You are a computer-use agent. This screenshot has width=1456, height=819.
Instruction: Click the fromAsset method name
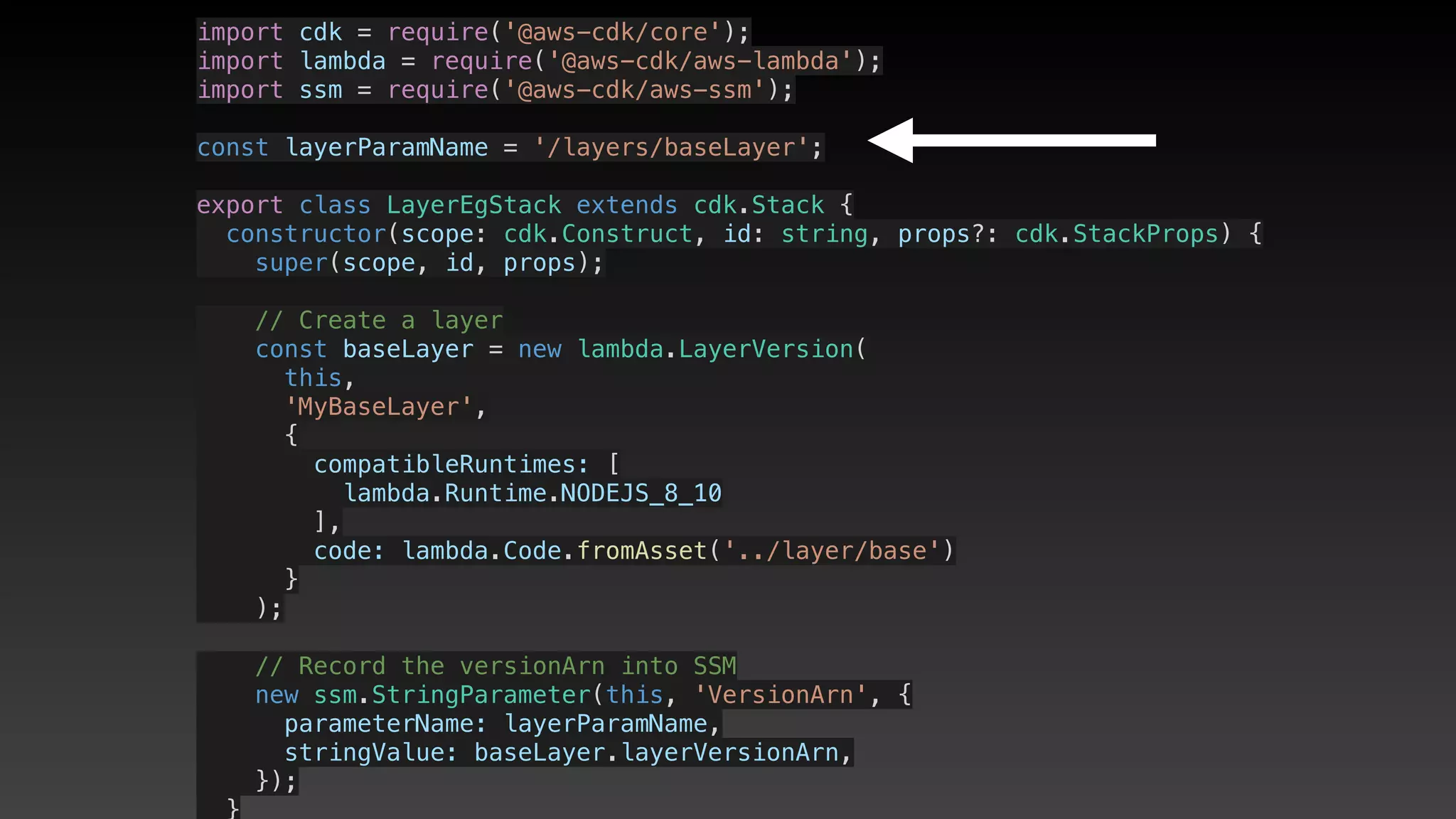pyautogui.click(x=642, y=551)
